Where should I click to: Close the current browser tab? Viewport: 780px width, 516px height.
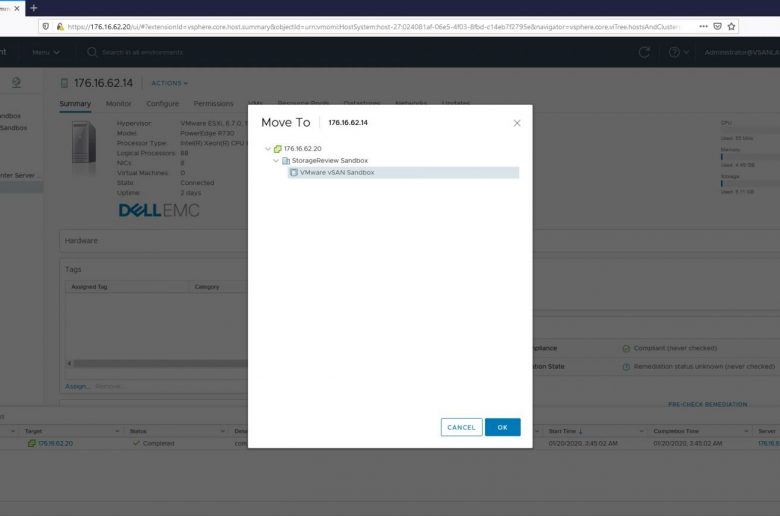(x=17, y=8)
